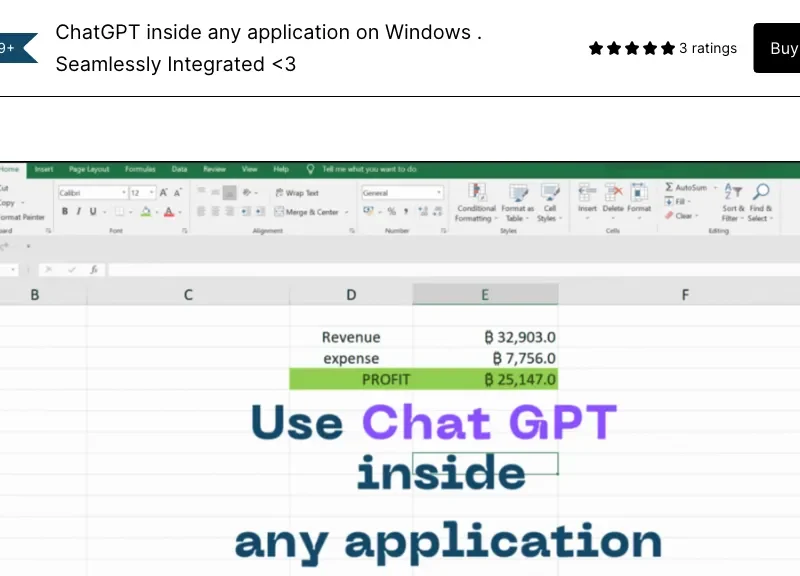Screen dimensions: 800x576
Task: Open the 3 ratings link
Action: pos(708,48)
